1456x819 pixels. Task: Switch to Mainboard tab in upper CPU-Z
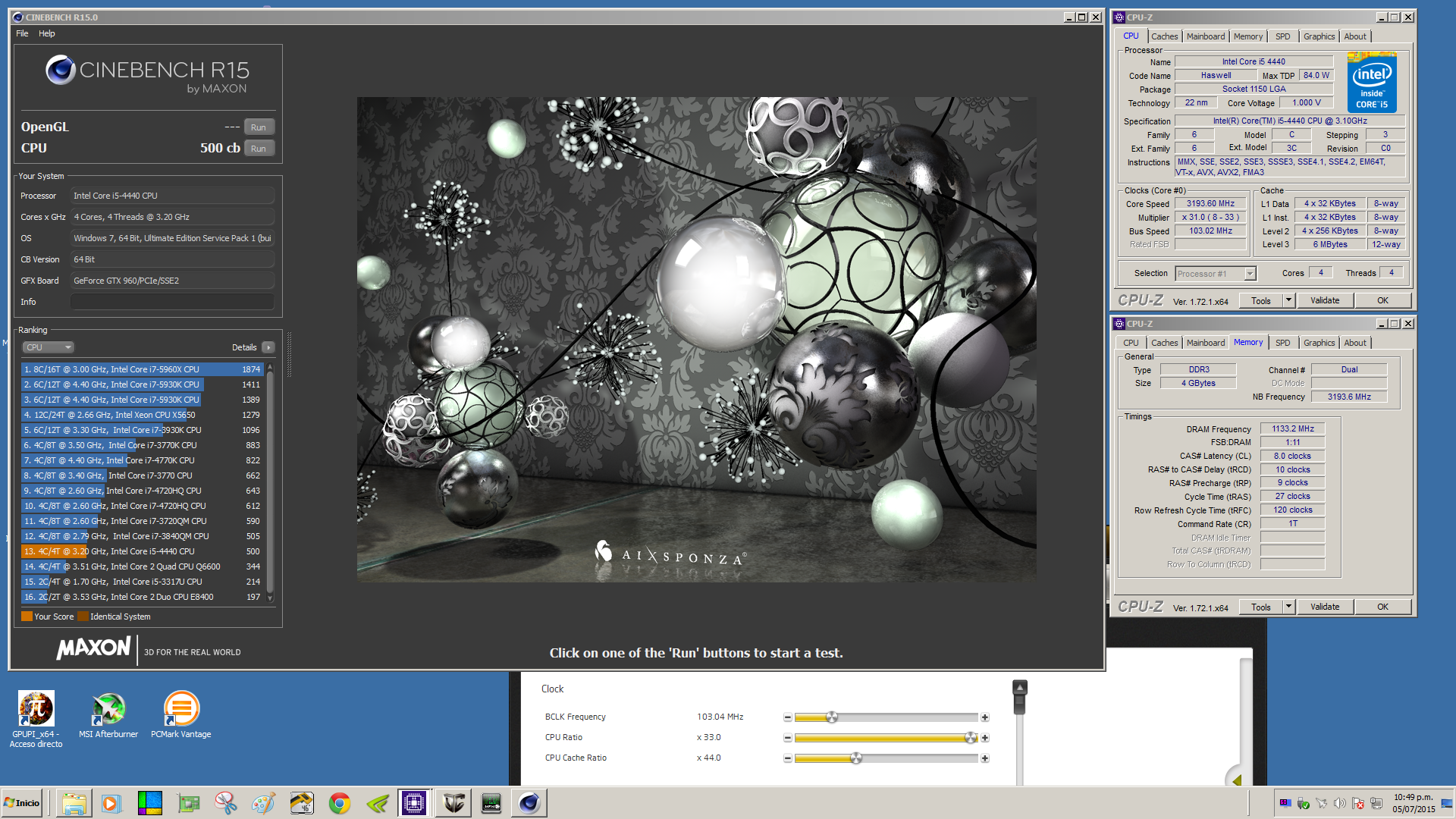point(1205,36)
